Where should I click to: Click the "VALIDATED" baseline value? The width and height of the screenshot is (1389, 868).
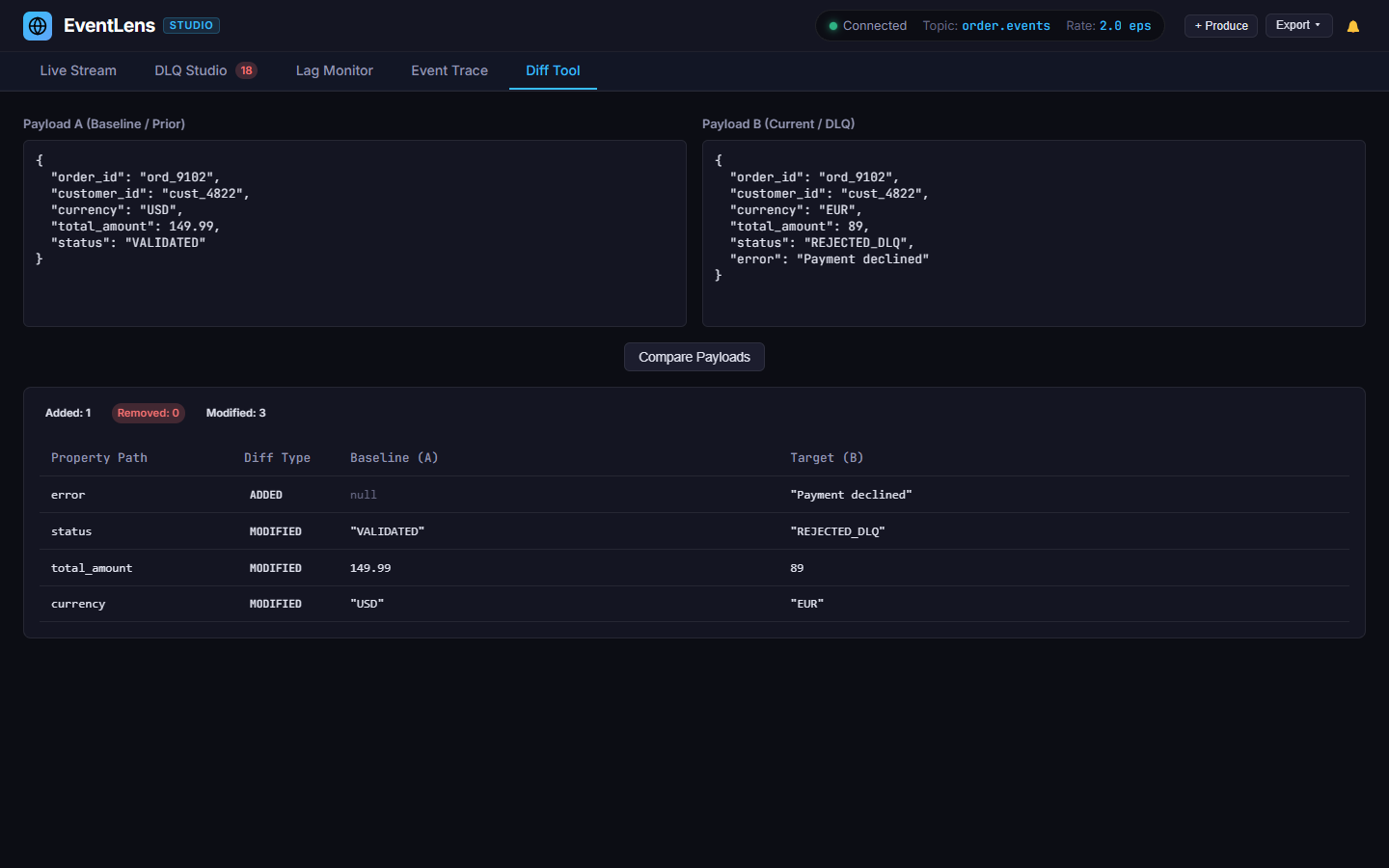(387, 531)
